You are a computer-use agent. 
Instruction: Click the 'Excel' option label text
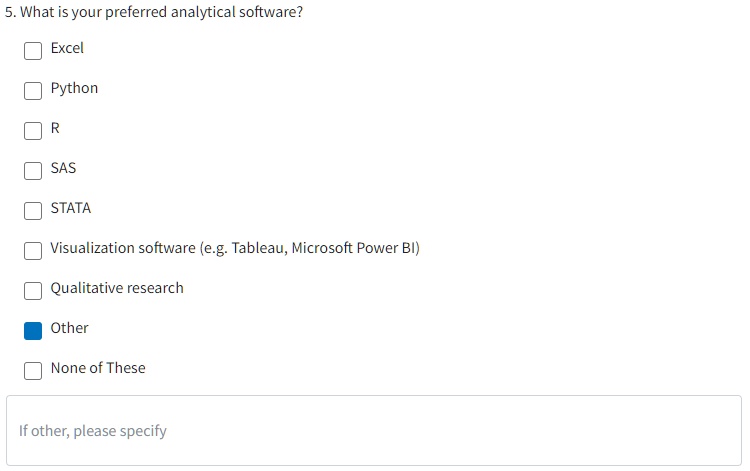click(67, 48)
